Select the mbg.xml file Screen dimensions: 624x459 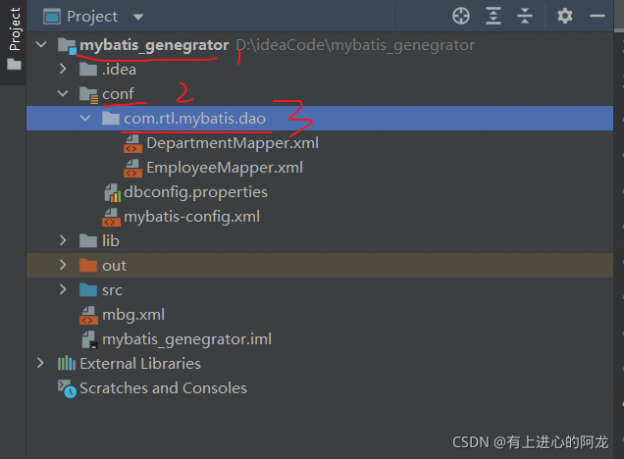(133, 315)
